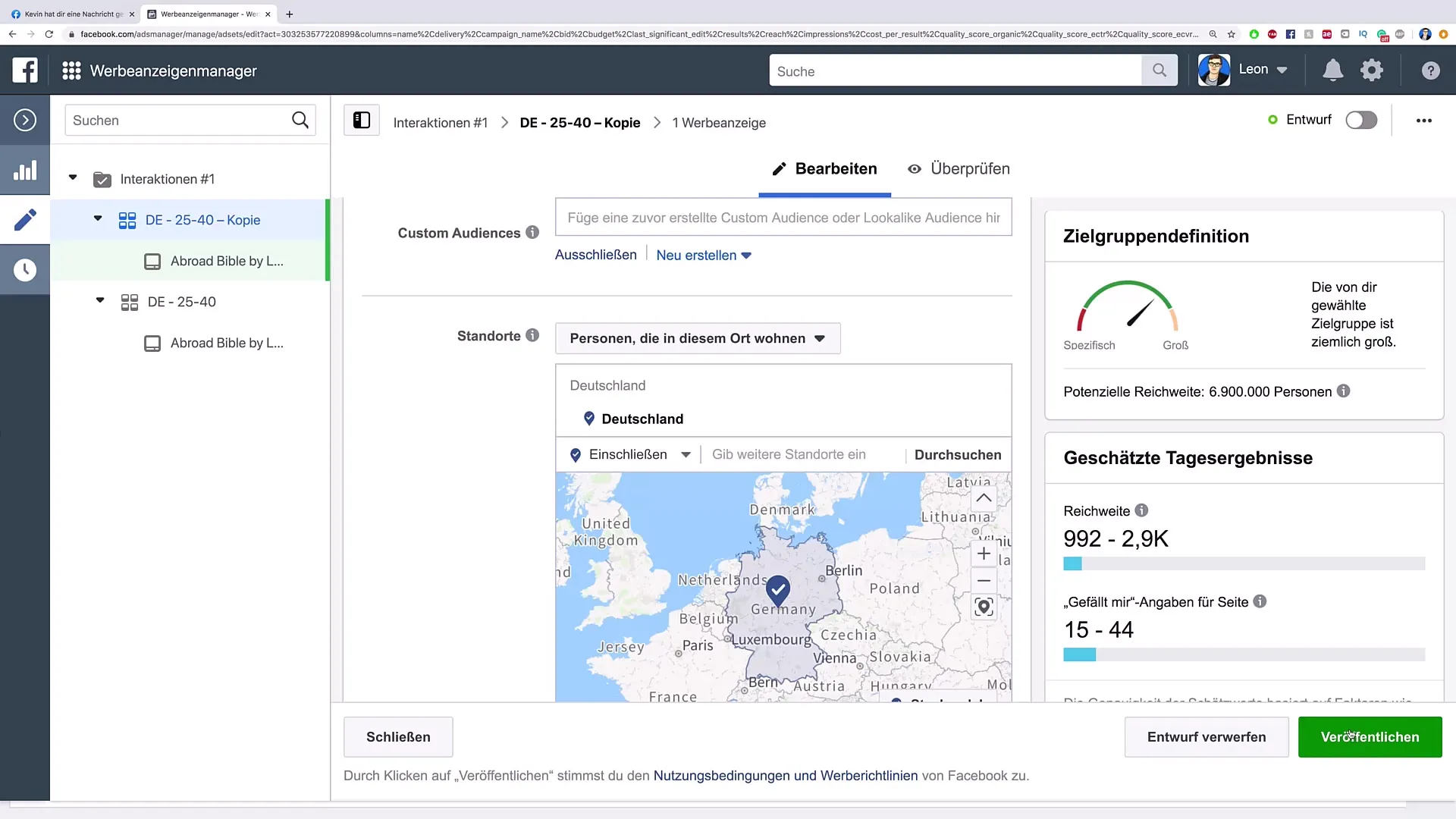1456x819 pixels.
Task: Zoom out on the map
Action: (984, 581)
